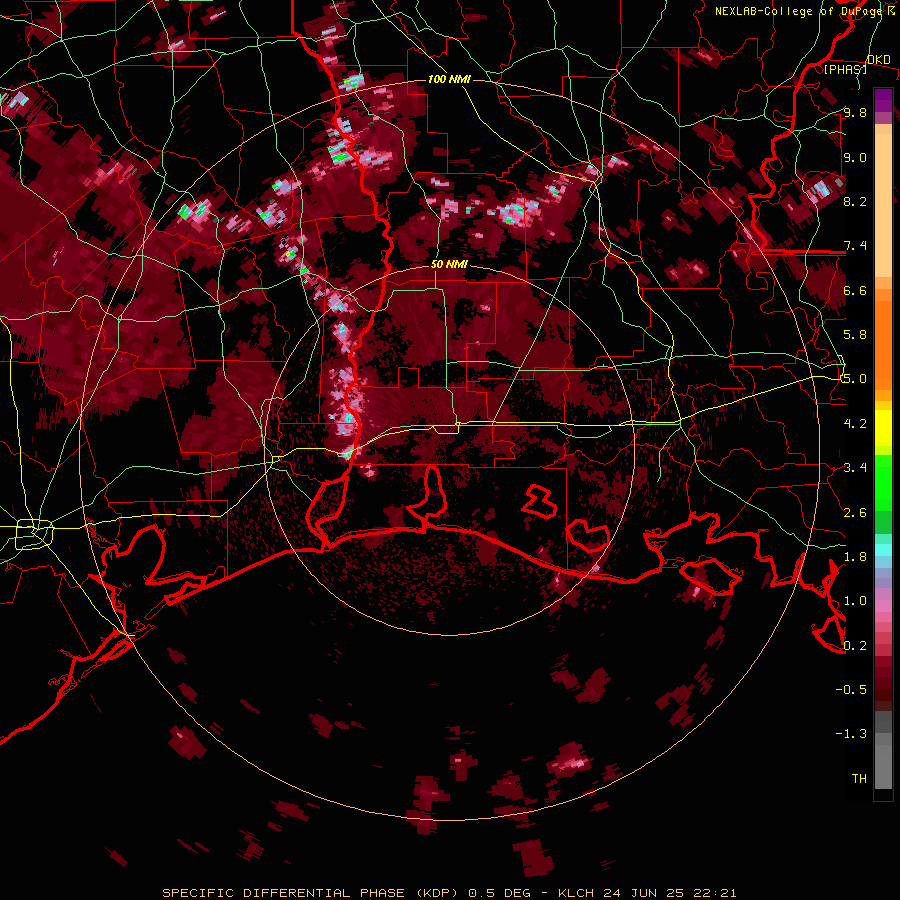Click the 0.2 value on the color scale
The image size is (900, 900).
tap(855, 646)
